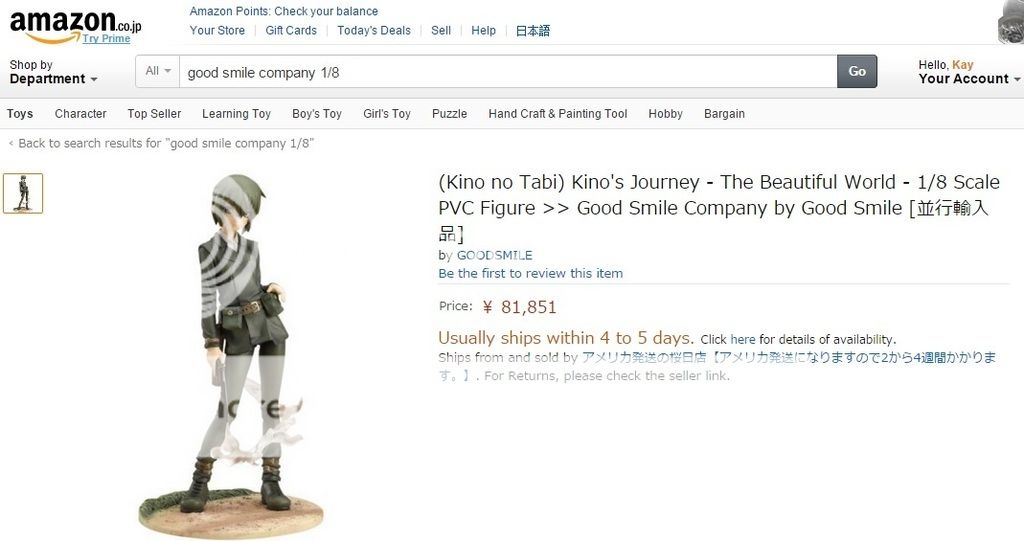Image resolution: width=1024 pixels, height=541 pixels.
Task: Open Today's Deals link
Action: click(x=374, y=30)
